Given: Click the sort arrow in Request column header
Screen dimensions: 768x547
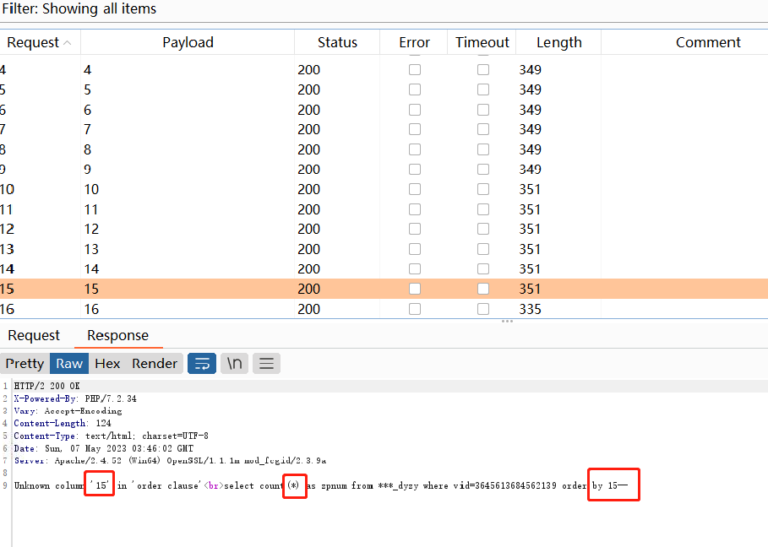Looking at the screenshot, I should pos(67,42).
